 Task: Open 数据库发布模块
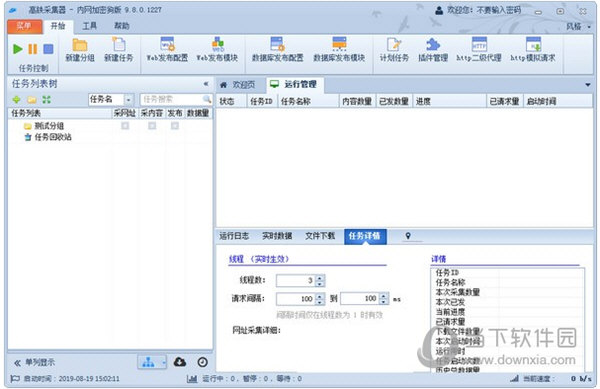point(339,50)
